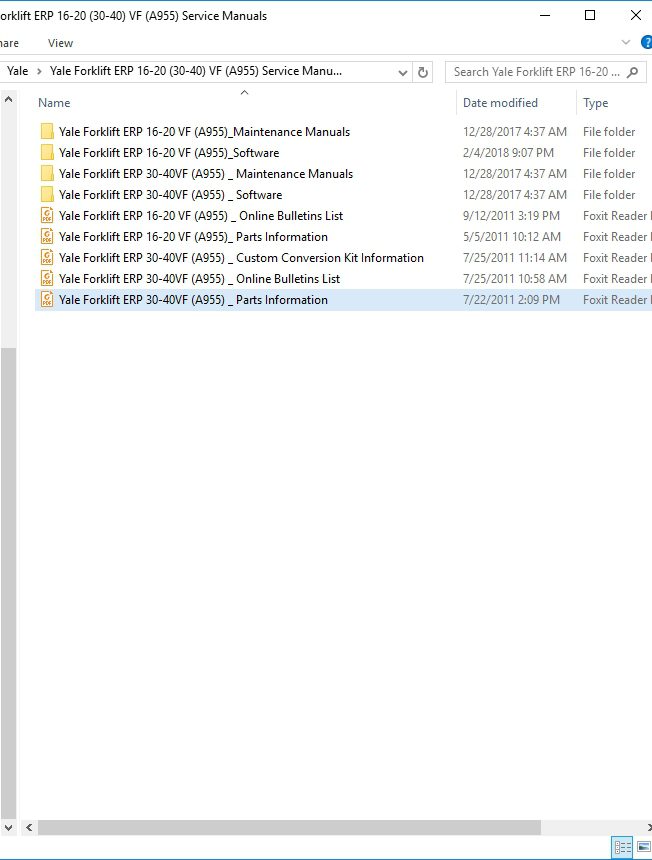Click Yale breadcrumb in address bar
The image size is (652, 860).
(x=18, y=71)
